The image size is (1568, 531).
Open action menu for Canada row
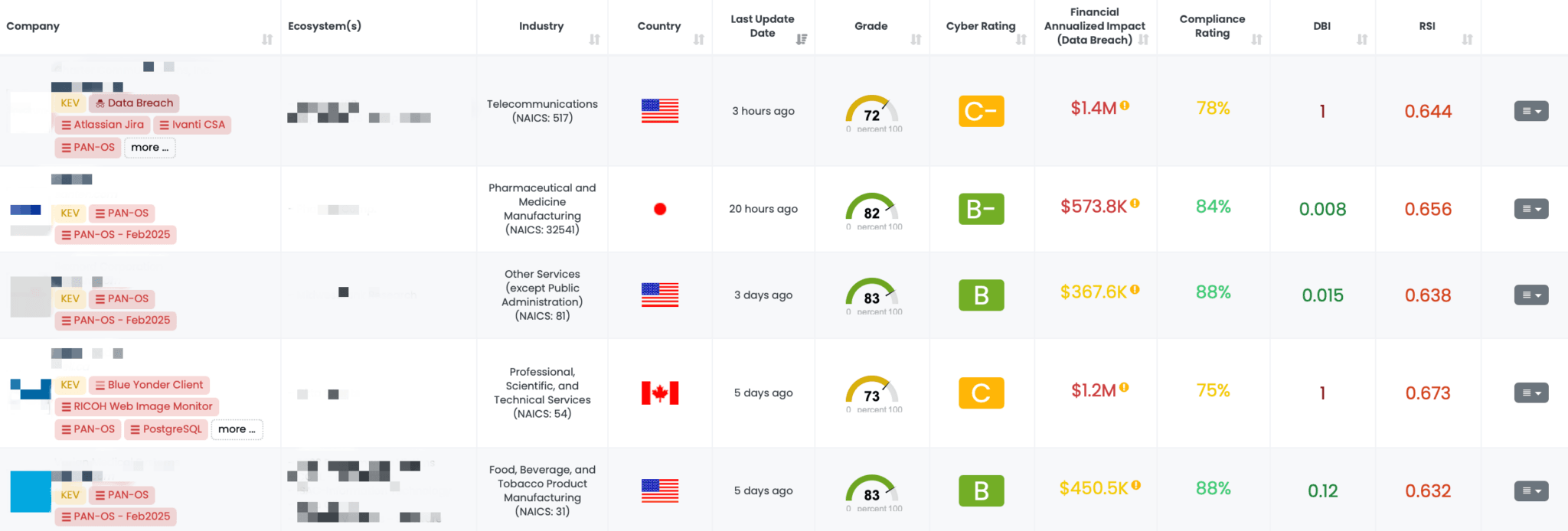(1530, 393)
